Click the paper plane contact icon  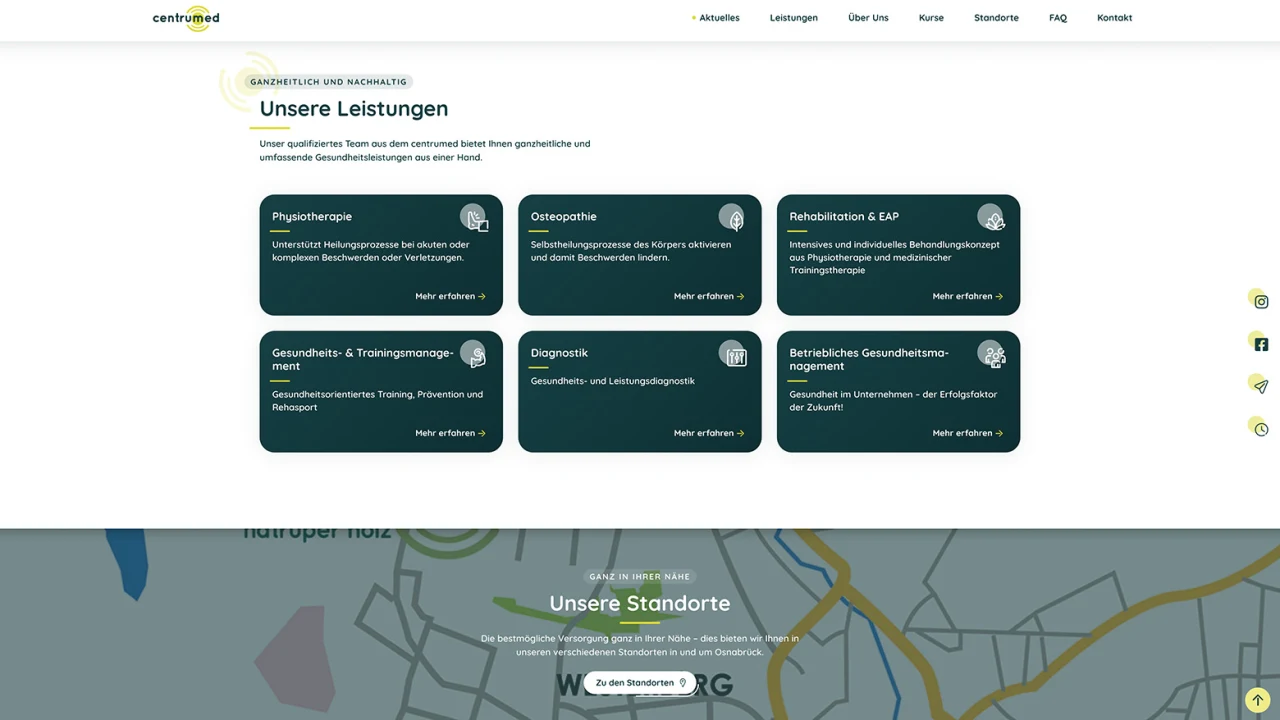pos(1260,386)
